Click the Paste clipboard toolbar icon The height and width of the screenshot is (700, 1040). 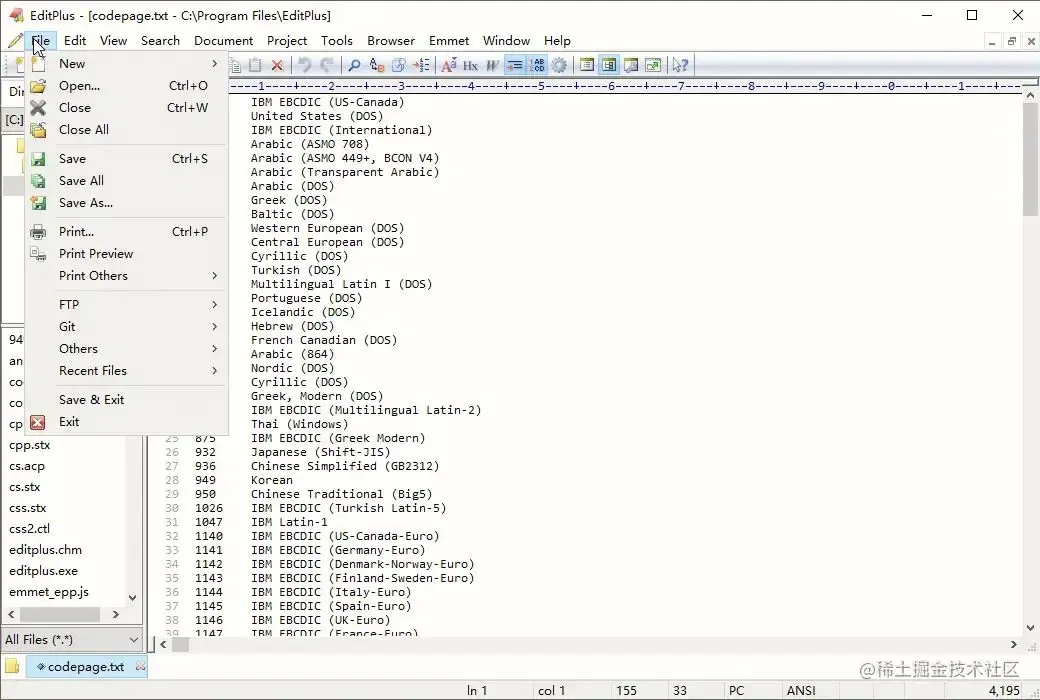pos(255,65)
